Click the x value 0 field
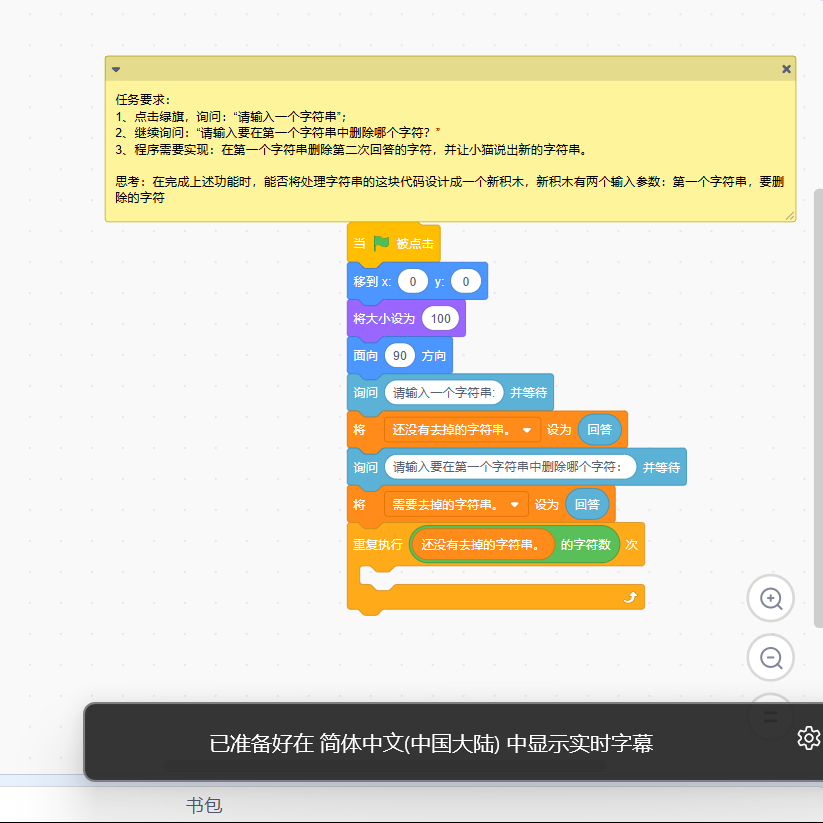The height and width of the screenshot is (823, 823). (413, 282)
